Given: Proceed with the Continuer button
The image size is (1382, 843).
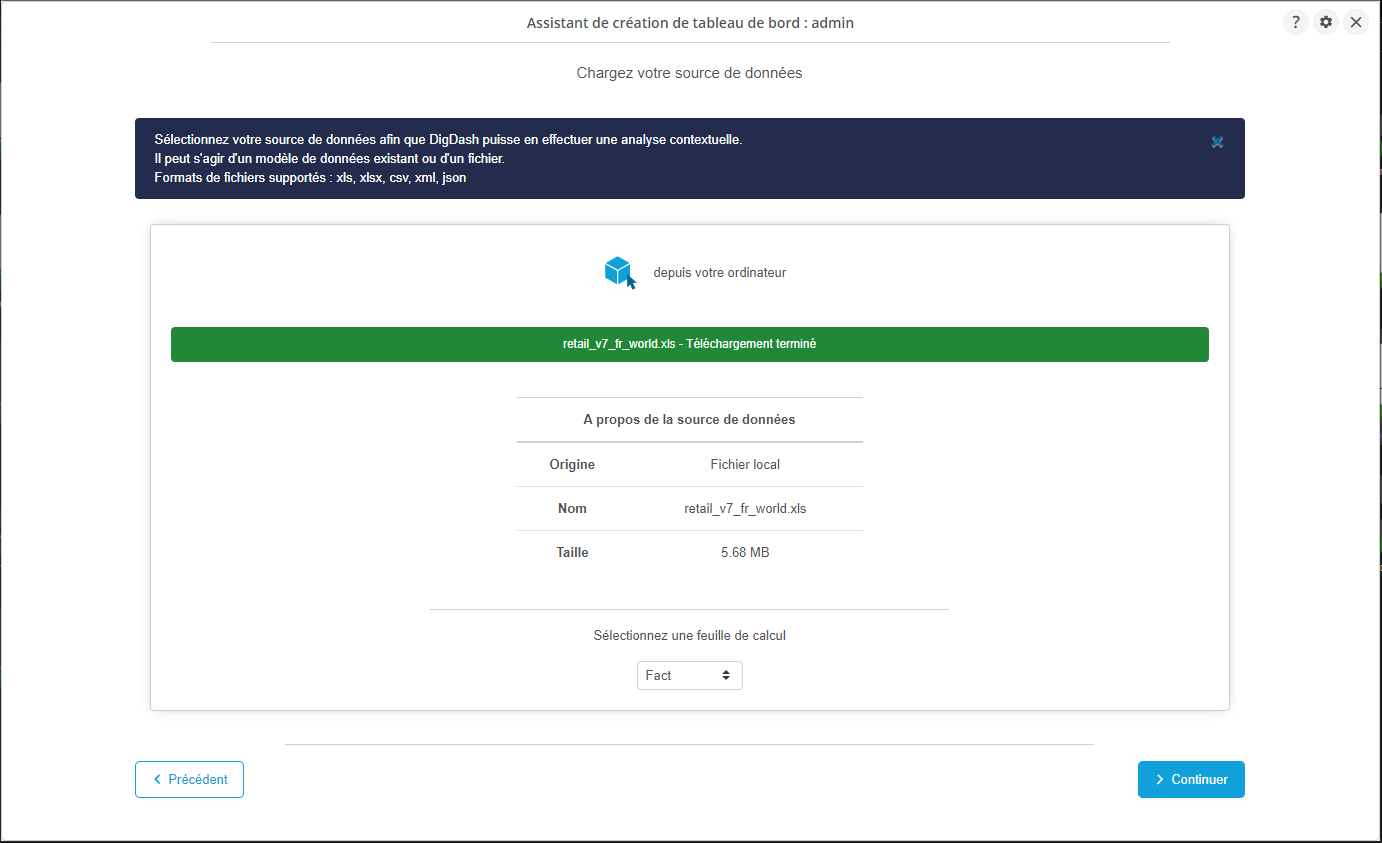Looking at the screenshot, I should pos(1190,780).
